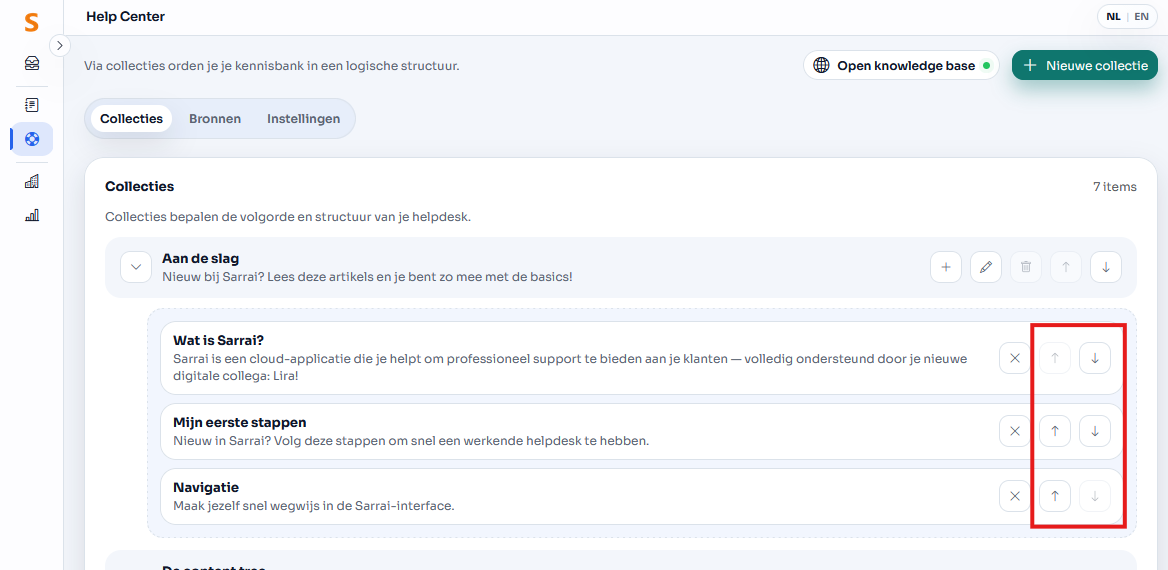
Task: Open the Instellingen tab
Action: [x=303, y=119]
